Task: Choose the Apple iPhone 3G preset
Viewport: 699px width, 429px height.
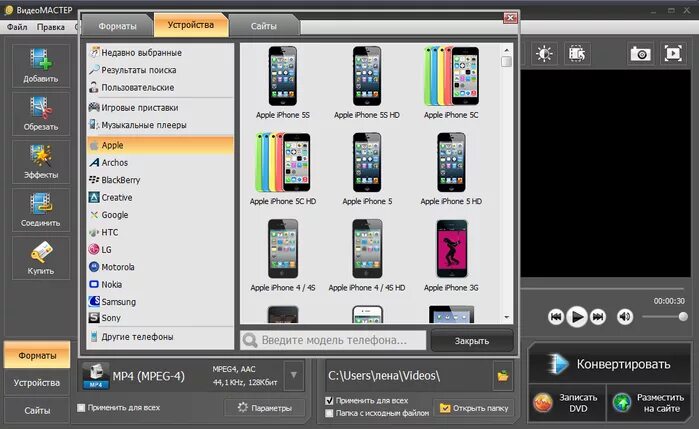Action: tap(451, 256)
